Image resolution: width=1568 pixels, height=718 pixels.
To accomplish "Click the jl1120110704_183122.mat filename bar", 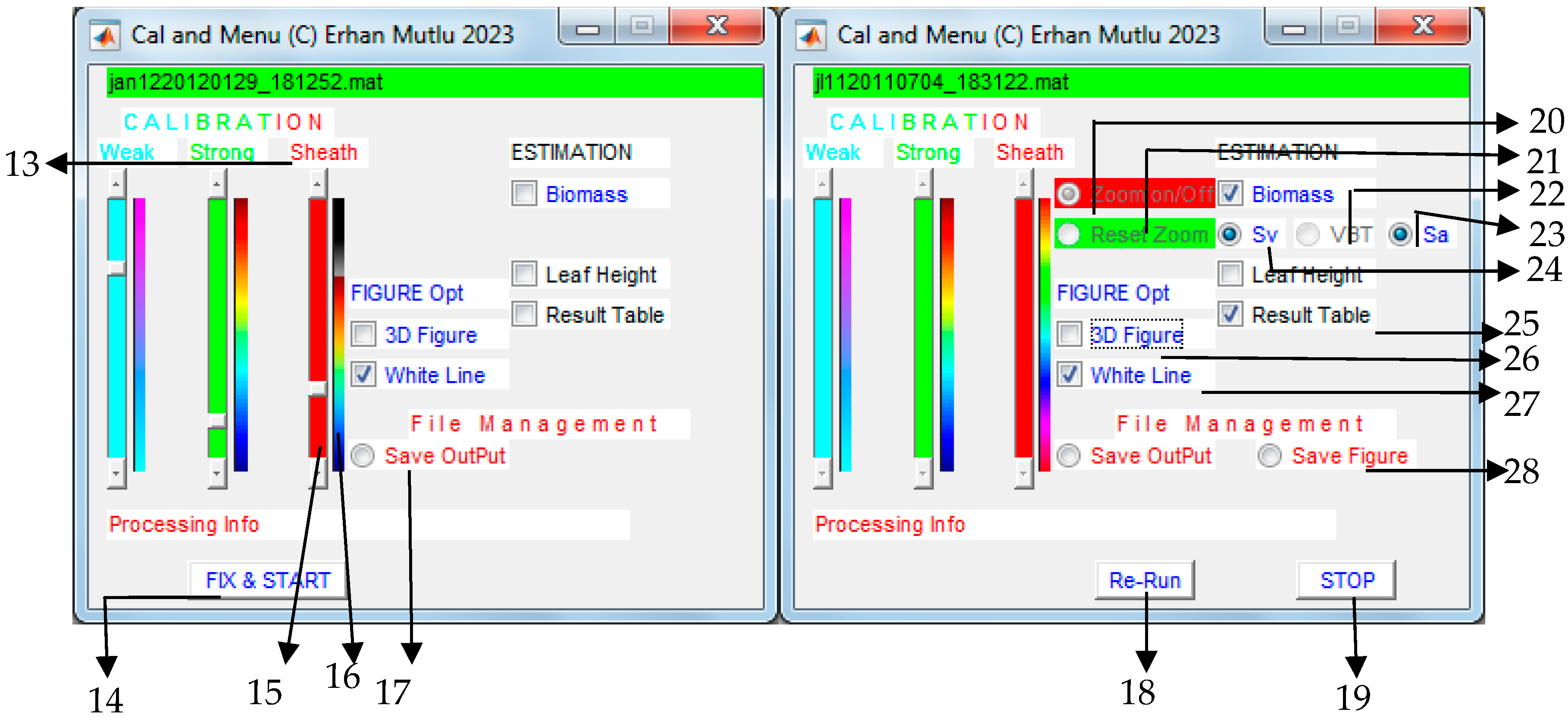I will [x=1141, y=82].
